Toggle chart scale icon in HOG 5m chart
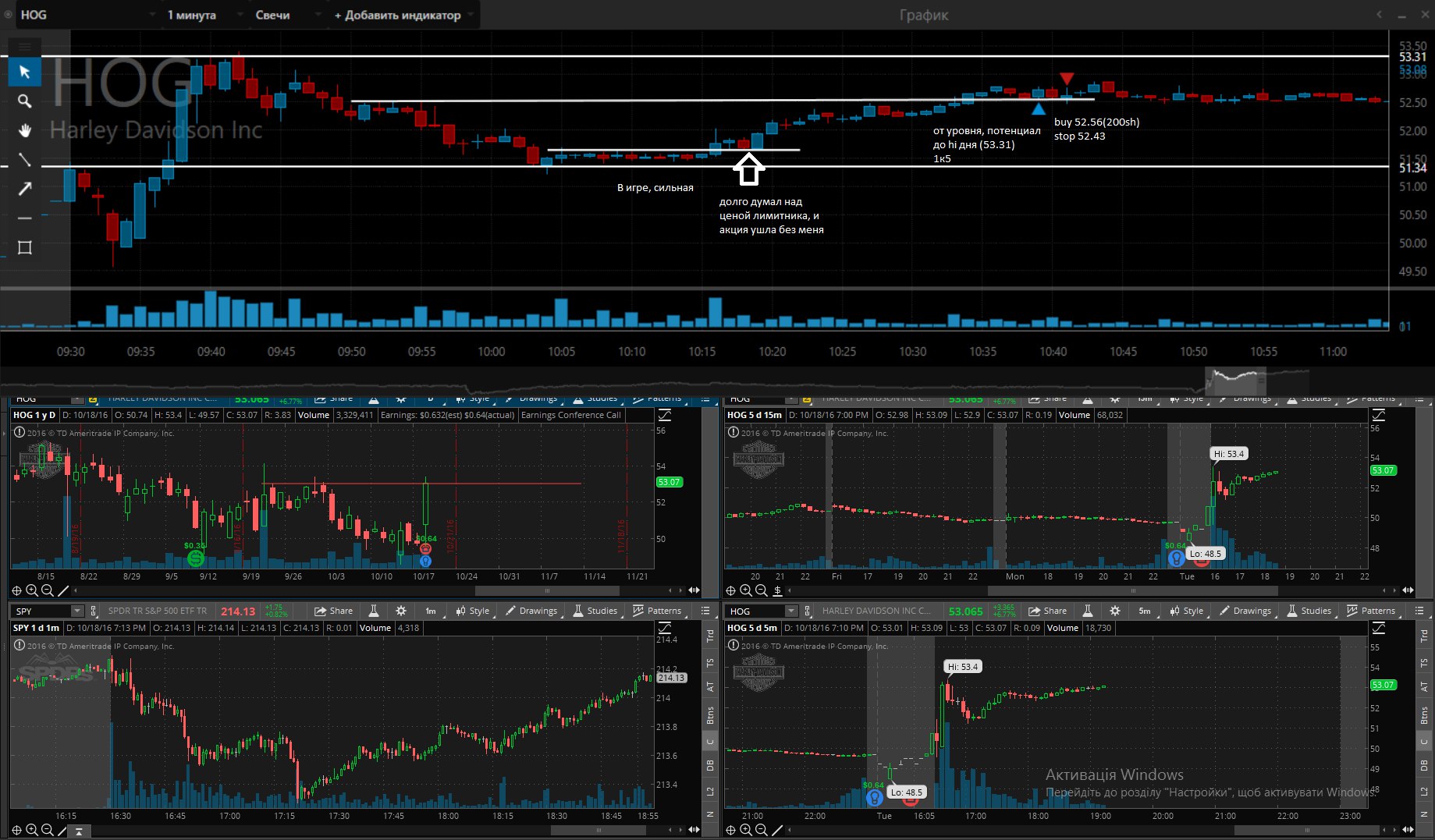 tap(1379, 628)
